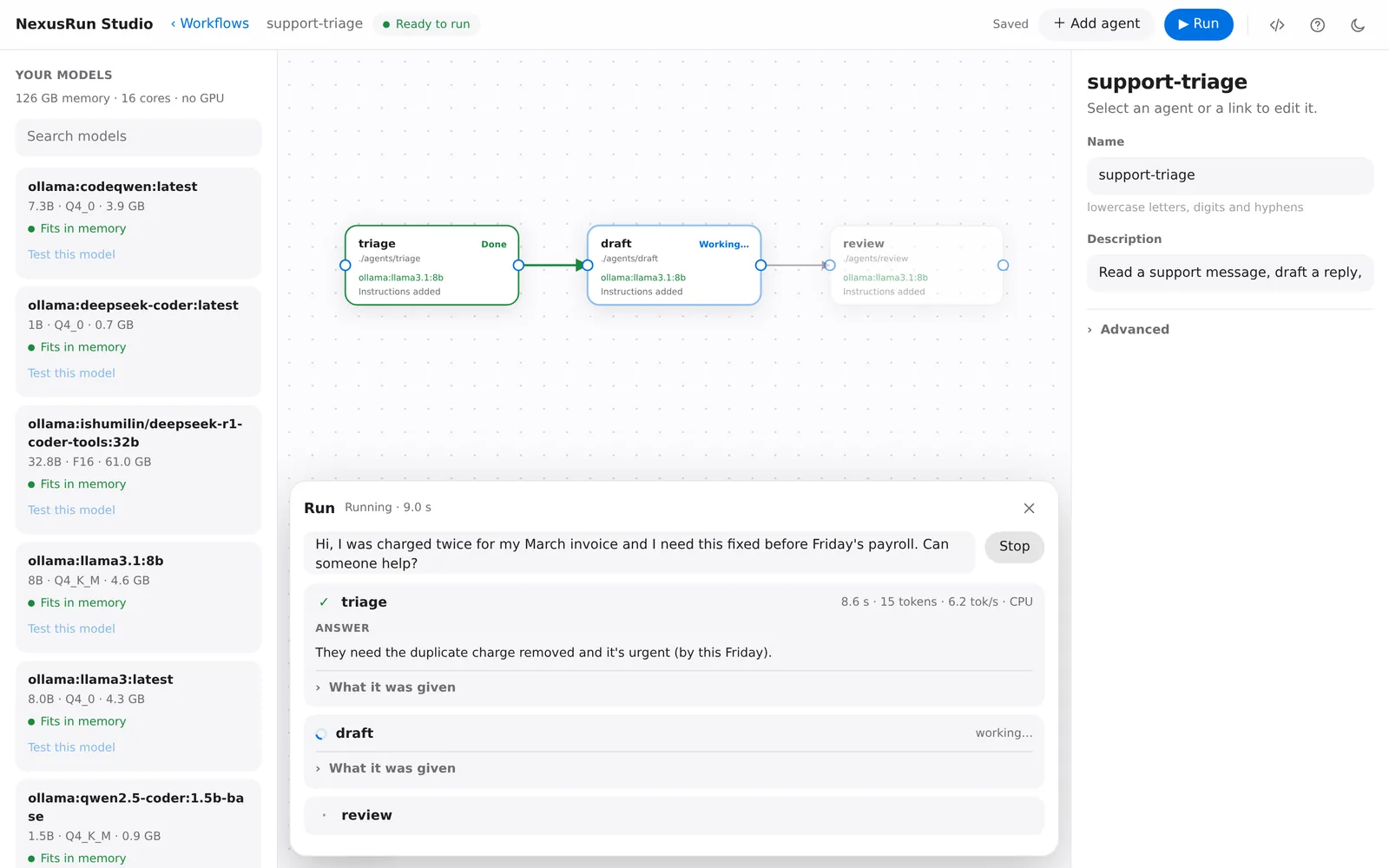Click the draft node's input connector
This screenshot has height=868, width=1389.
(588, 266)
